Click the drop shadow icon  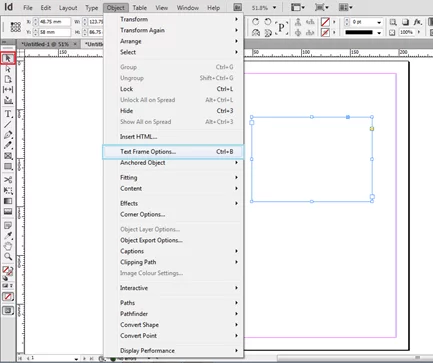pos(405,22)
